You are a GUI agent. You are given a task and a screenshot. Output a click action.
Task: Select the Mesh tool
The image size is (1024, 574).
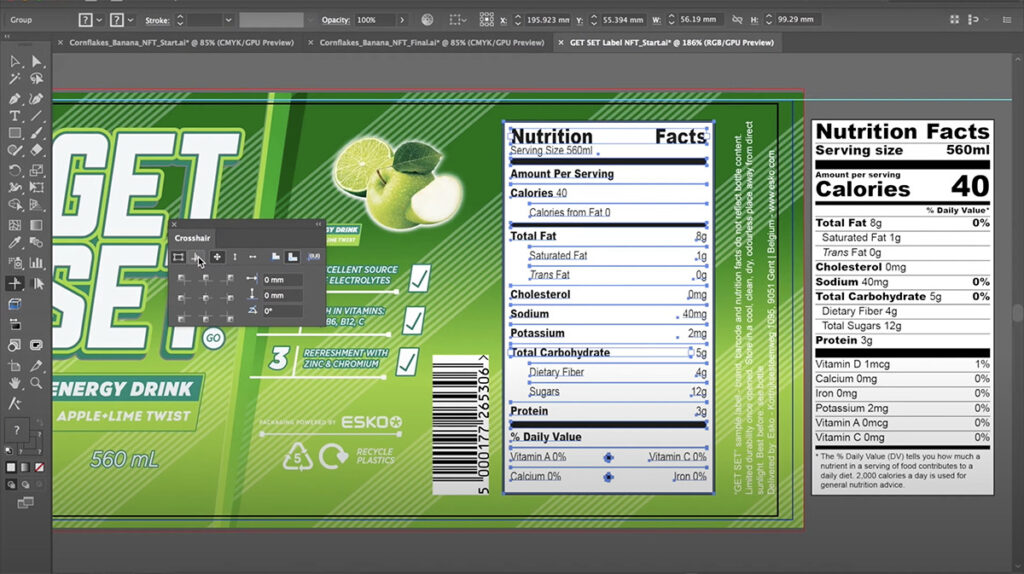click(14, 225)
